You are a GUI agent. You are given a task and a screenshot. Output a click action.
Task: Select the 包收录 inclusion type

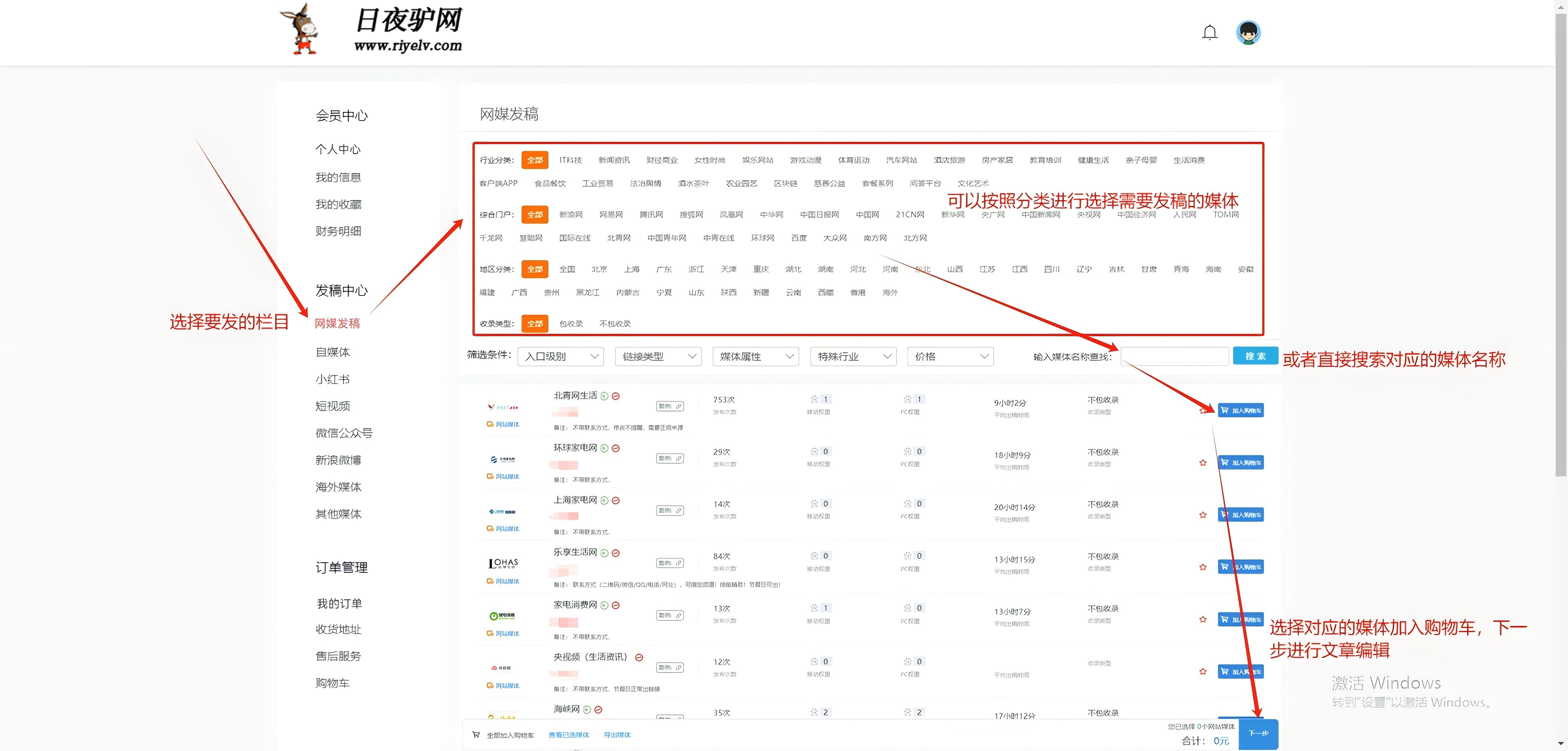coord(571,324)
